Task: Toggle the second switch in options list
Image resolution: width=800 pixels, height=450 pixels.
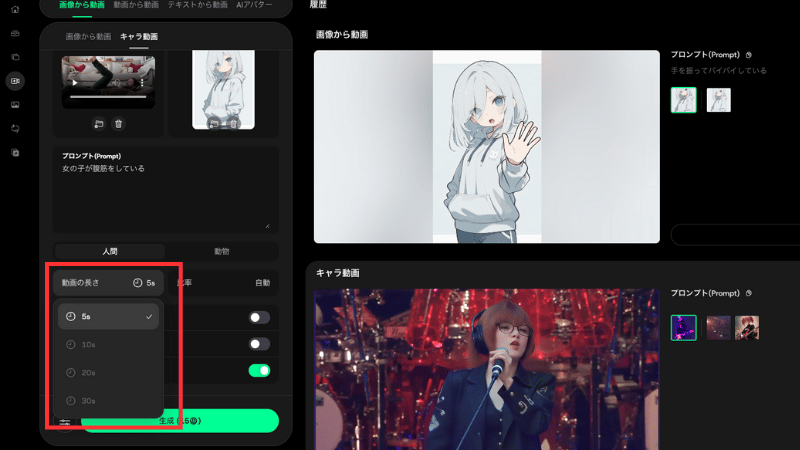Action: click(259, 344)
